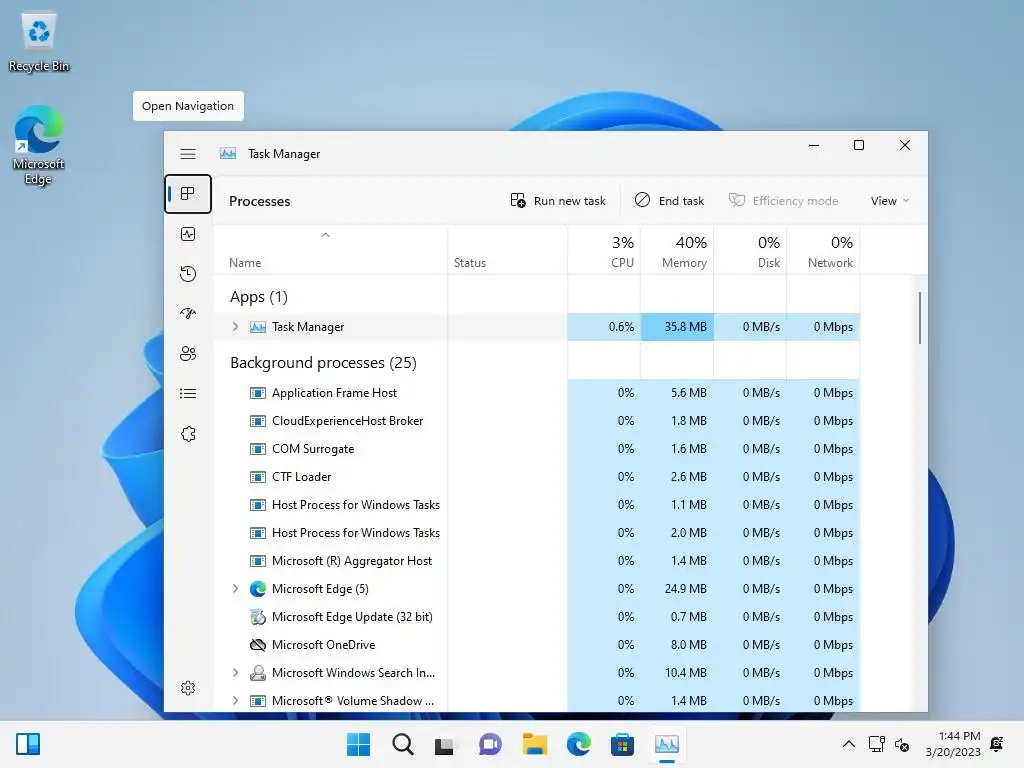Click Run new task
Image resolution: width=1024 pixels, height=768 pixels.
pos(558,201)
